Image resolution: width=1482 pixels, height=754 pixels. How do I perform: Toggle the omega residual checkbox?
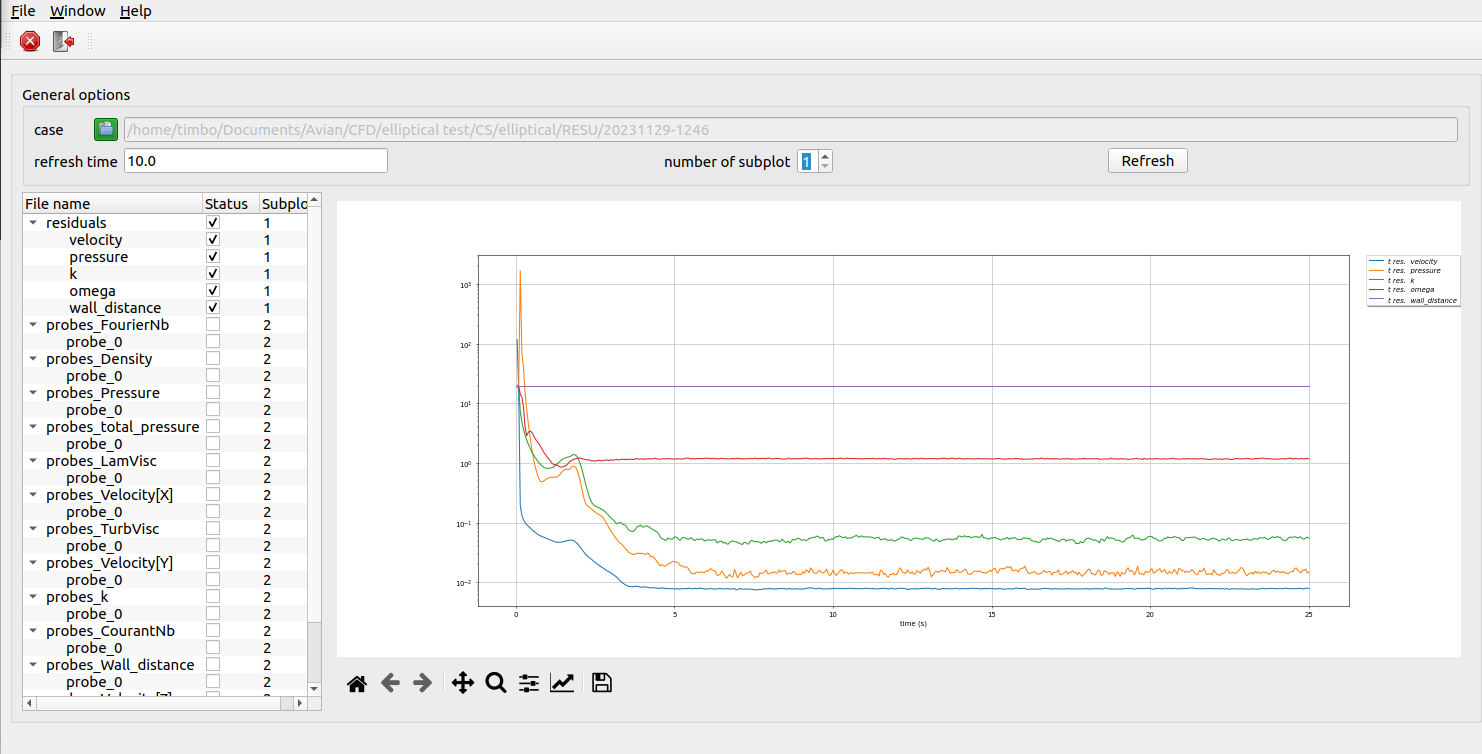(213, 291)
